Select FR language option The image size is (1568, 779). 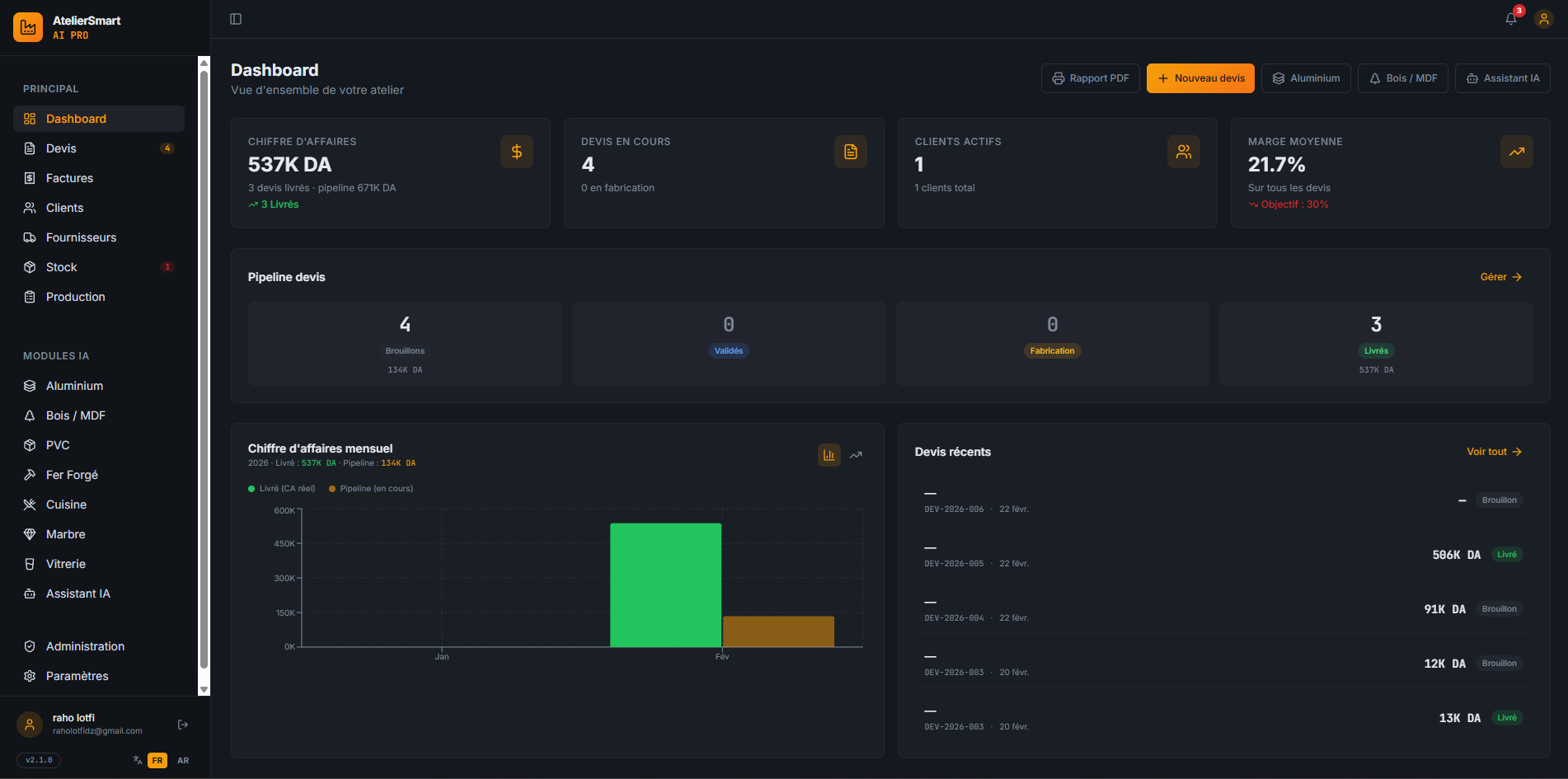(x=157, y=760)
